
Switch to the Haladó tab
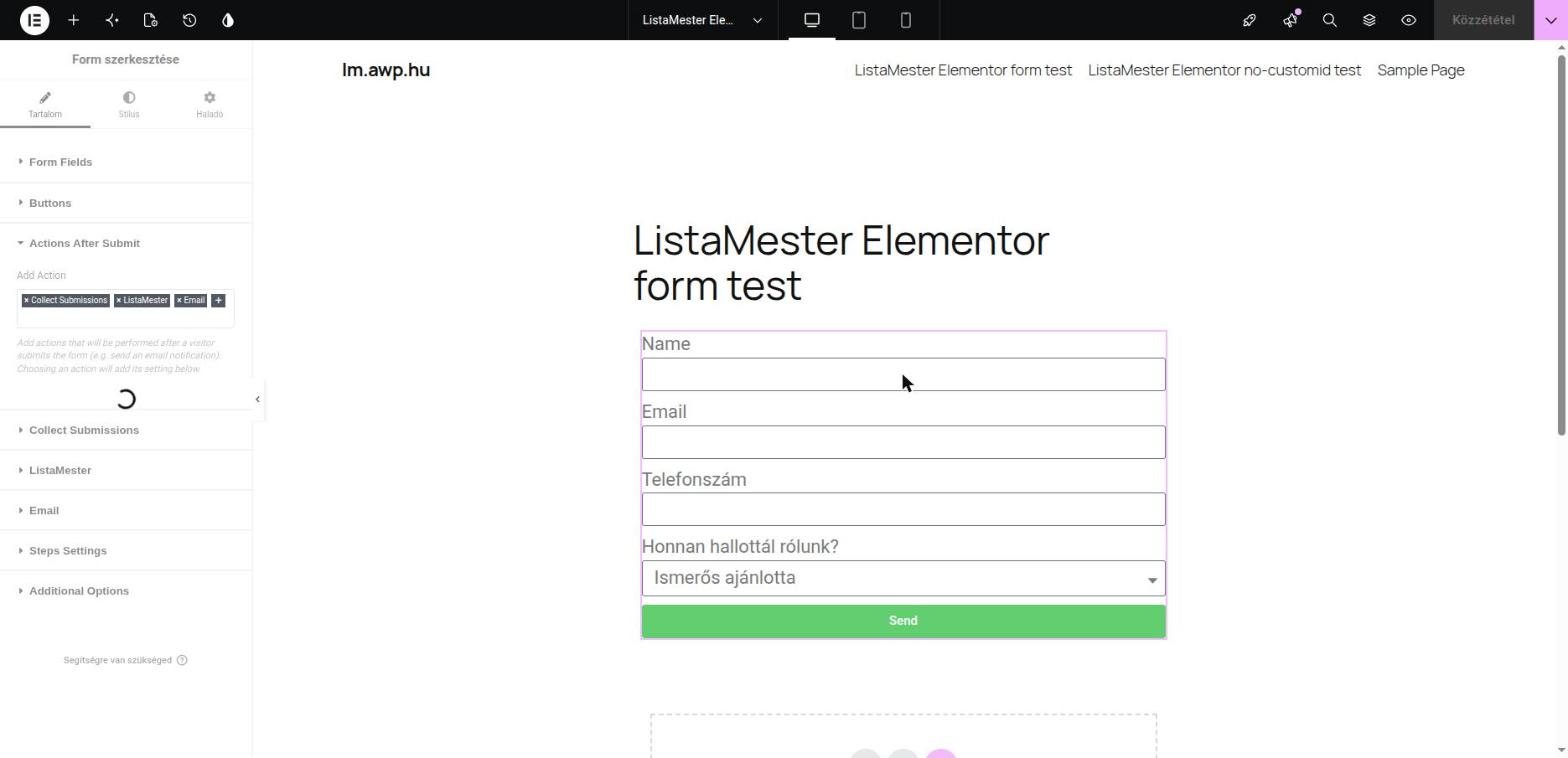[x=209, y=104]
